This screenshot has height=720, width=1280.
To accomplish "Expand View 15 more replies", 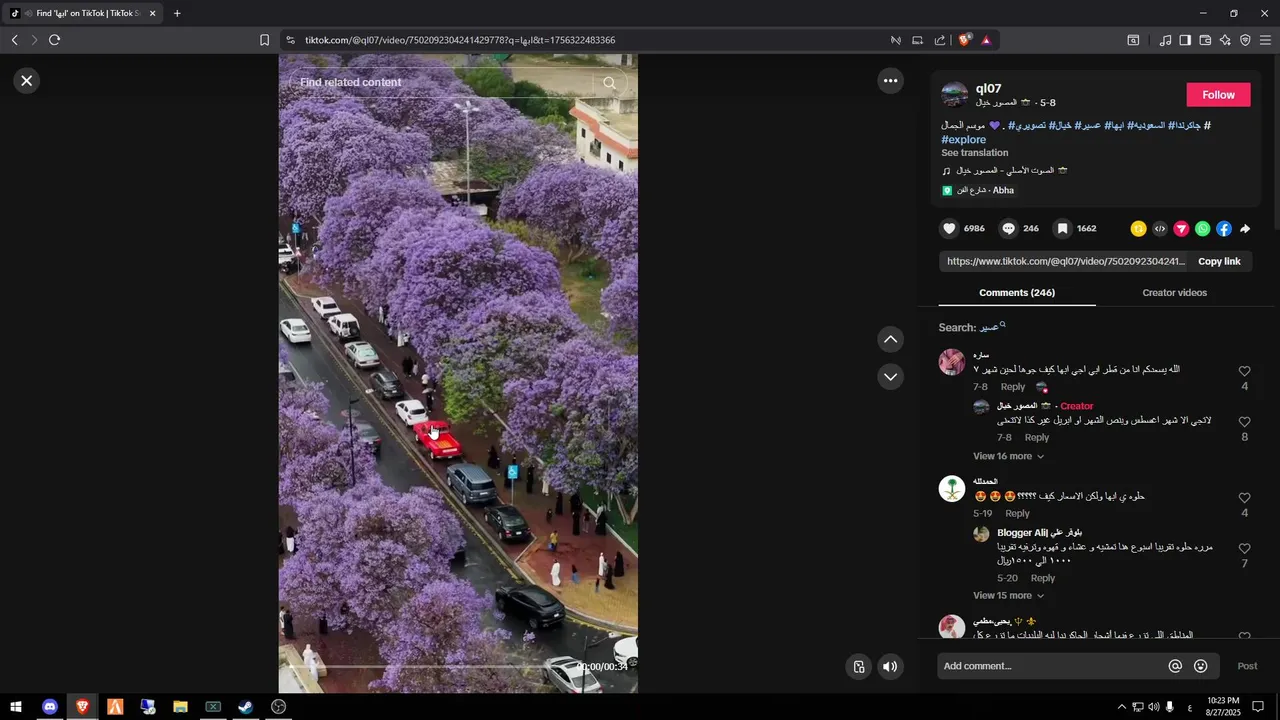I will coord(1008,596).
